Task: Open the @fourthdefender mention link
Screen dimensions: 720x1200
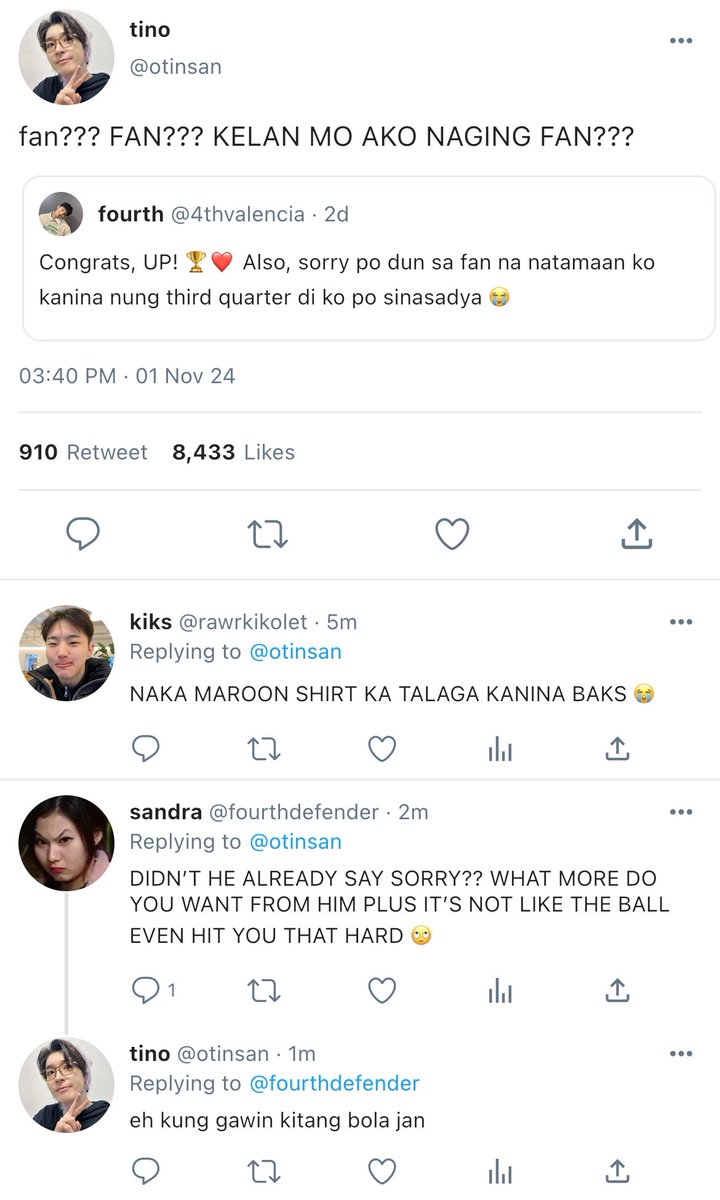Action: point(334,1083)
